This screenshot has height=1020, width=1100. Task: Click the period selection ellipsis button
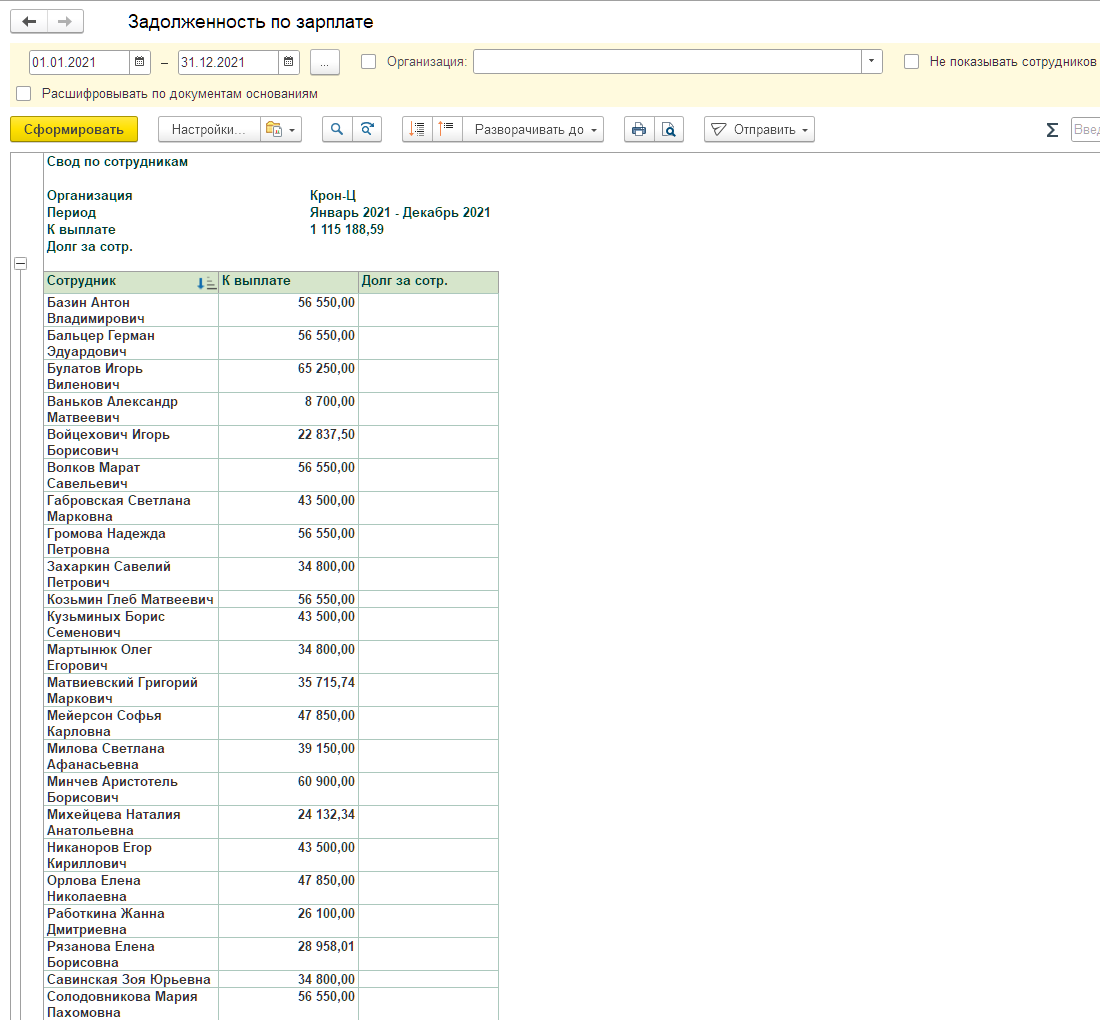(324, 62)
